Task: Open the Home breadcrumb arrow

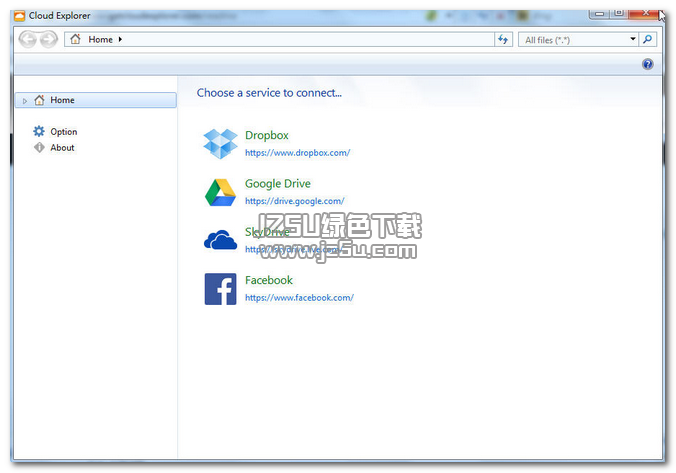Action: [x=120, y=39]
